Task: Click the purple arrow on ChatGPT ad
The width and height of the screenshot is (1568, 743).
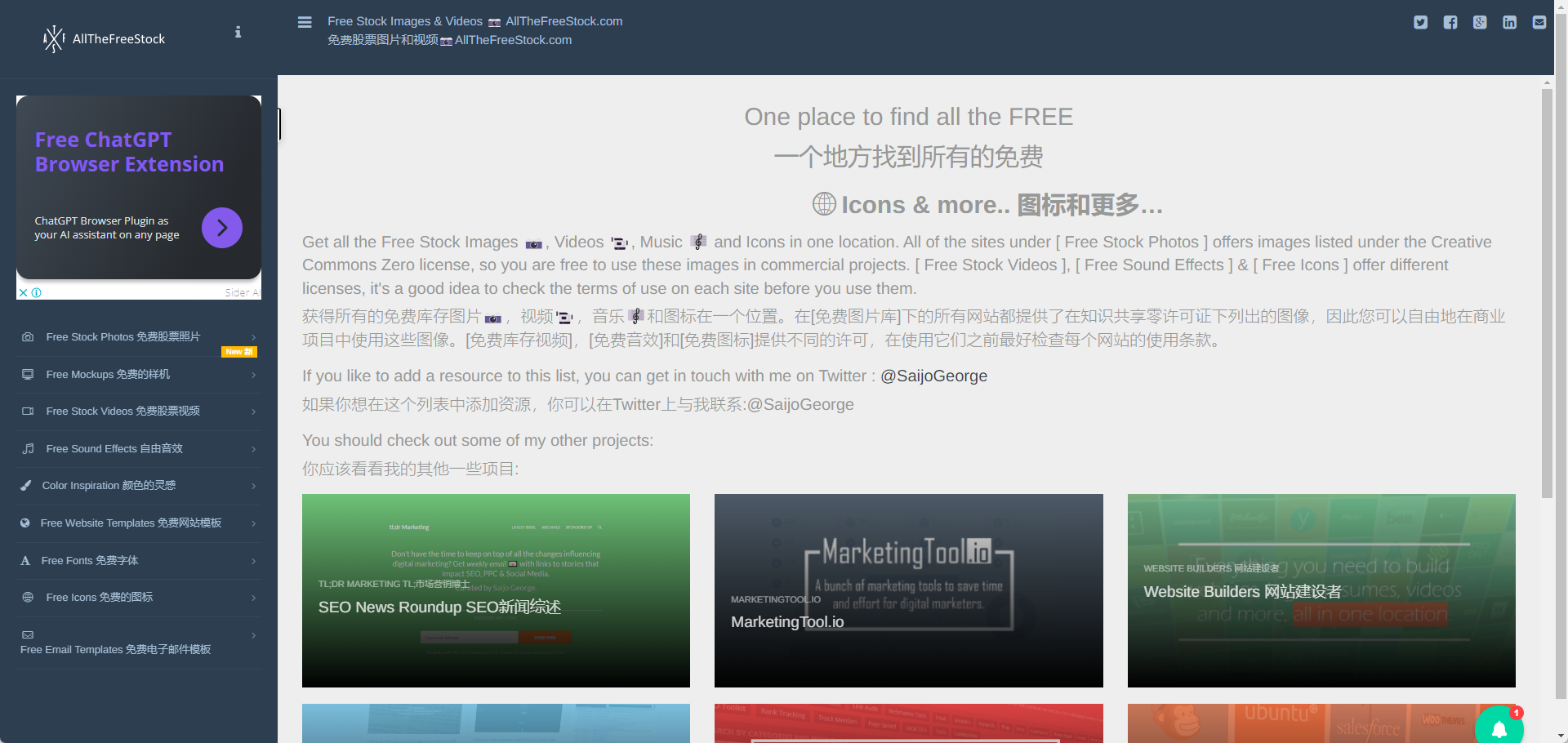Action: pyautogui.click(x=222, y=228)
